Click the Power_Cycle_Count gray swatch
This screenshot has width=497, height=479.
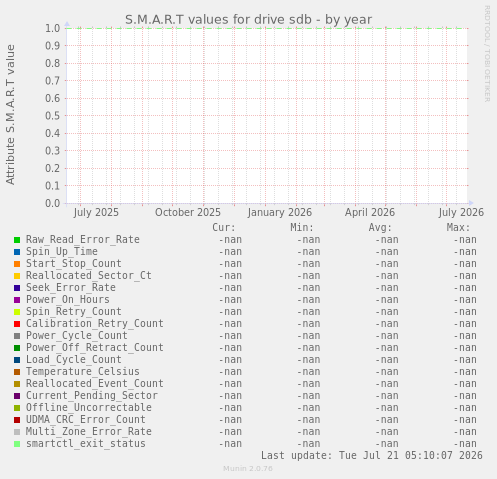[x=17, y=336]
